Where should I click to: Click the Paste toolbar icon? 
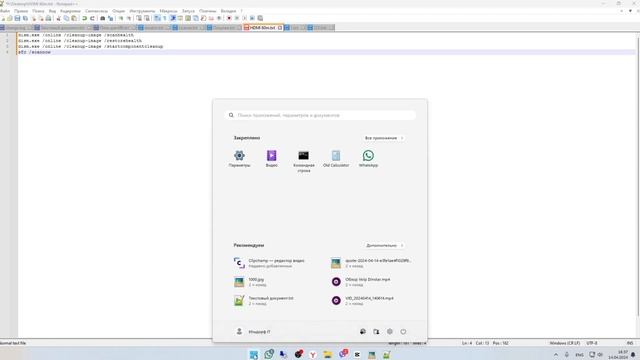tap(74, 18)
